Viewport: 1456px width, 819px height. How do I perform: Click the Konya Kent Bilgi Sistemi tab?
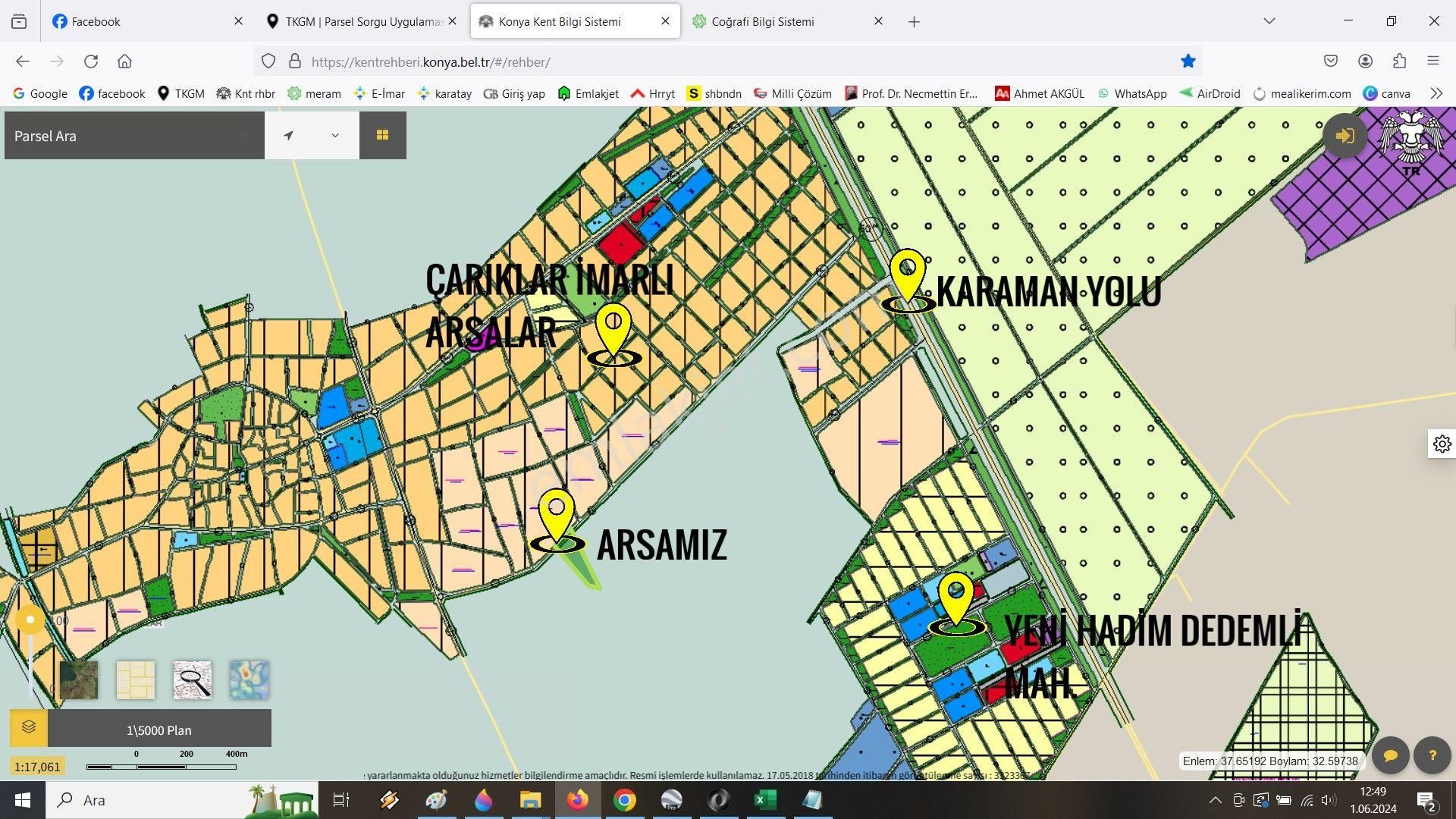[x=575, y=20]
